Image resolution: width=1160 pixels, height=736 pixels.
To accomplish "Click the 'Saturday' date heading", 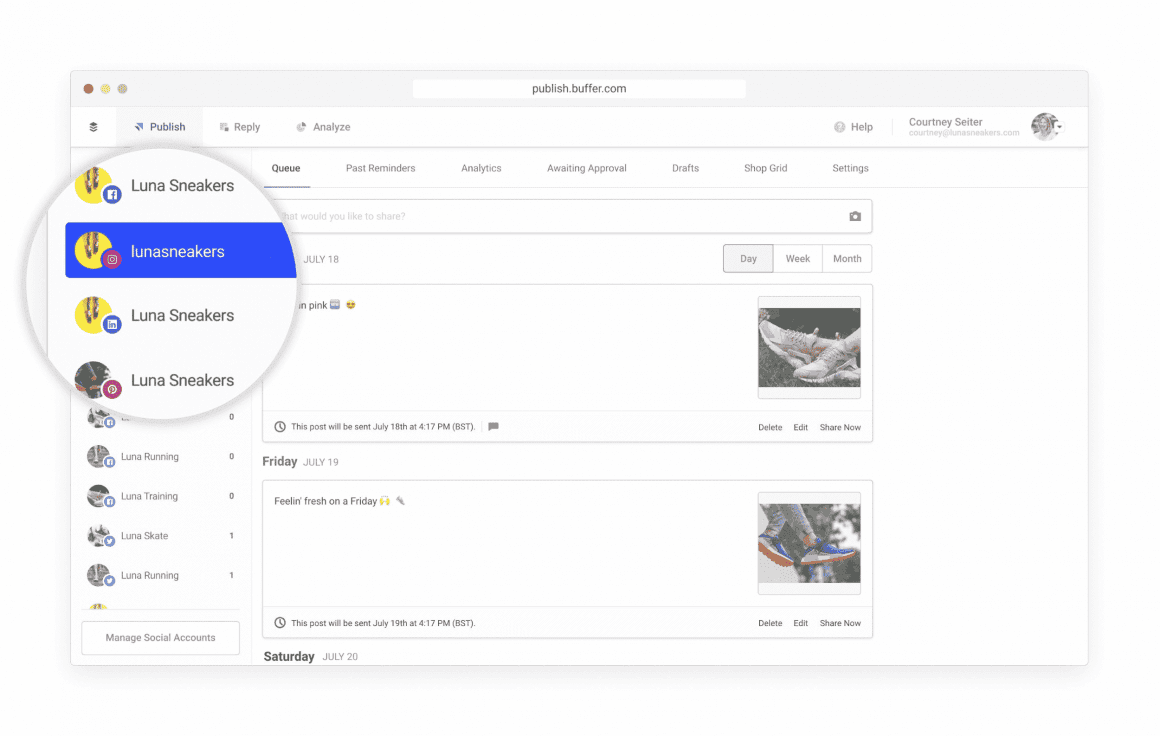I will click(289, 657).
